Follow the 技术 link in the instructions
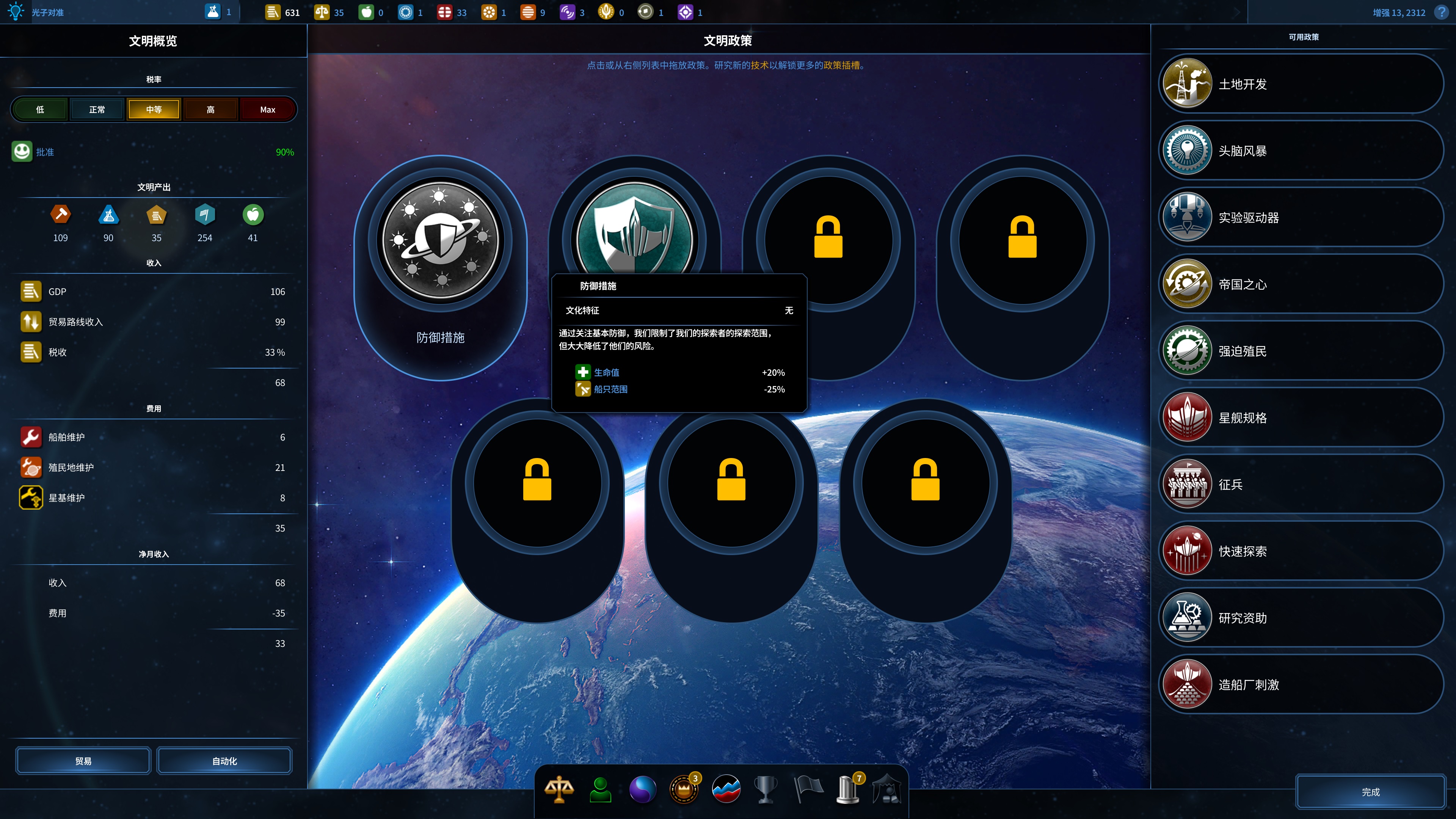The image size is (1456, 819). (x=759, y=65)
